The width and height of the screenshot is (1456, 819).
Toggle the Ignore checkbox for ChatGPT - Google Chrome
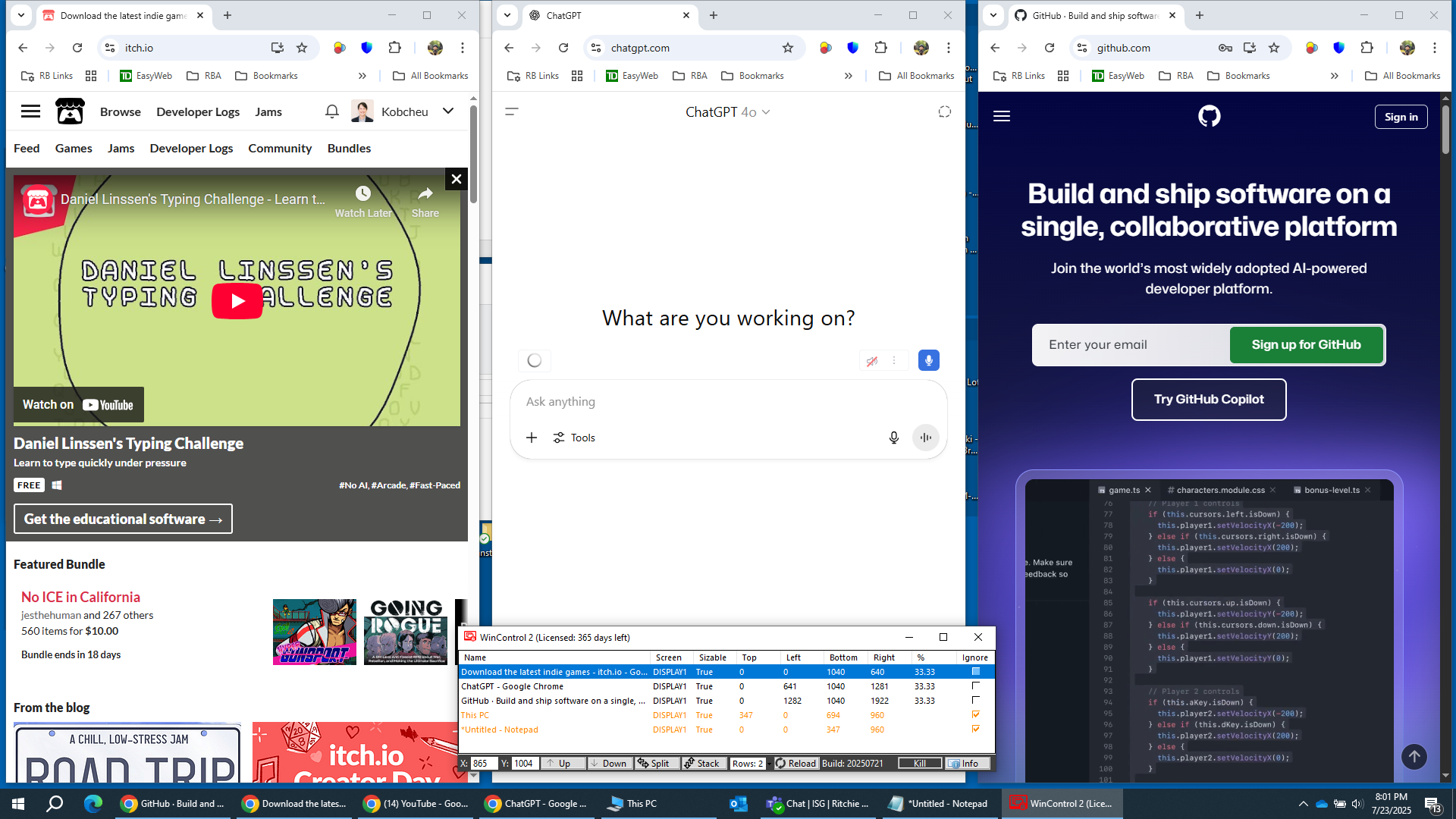click(x=976, y=686)
